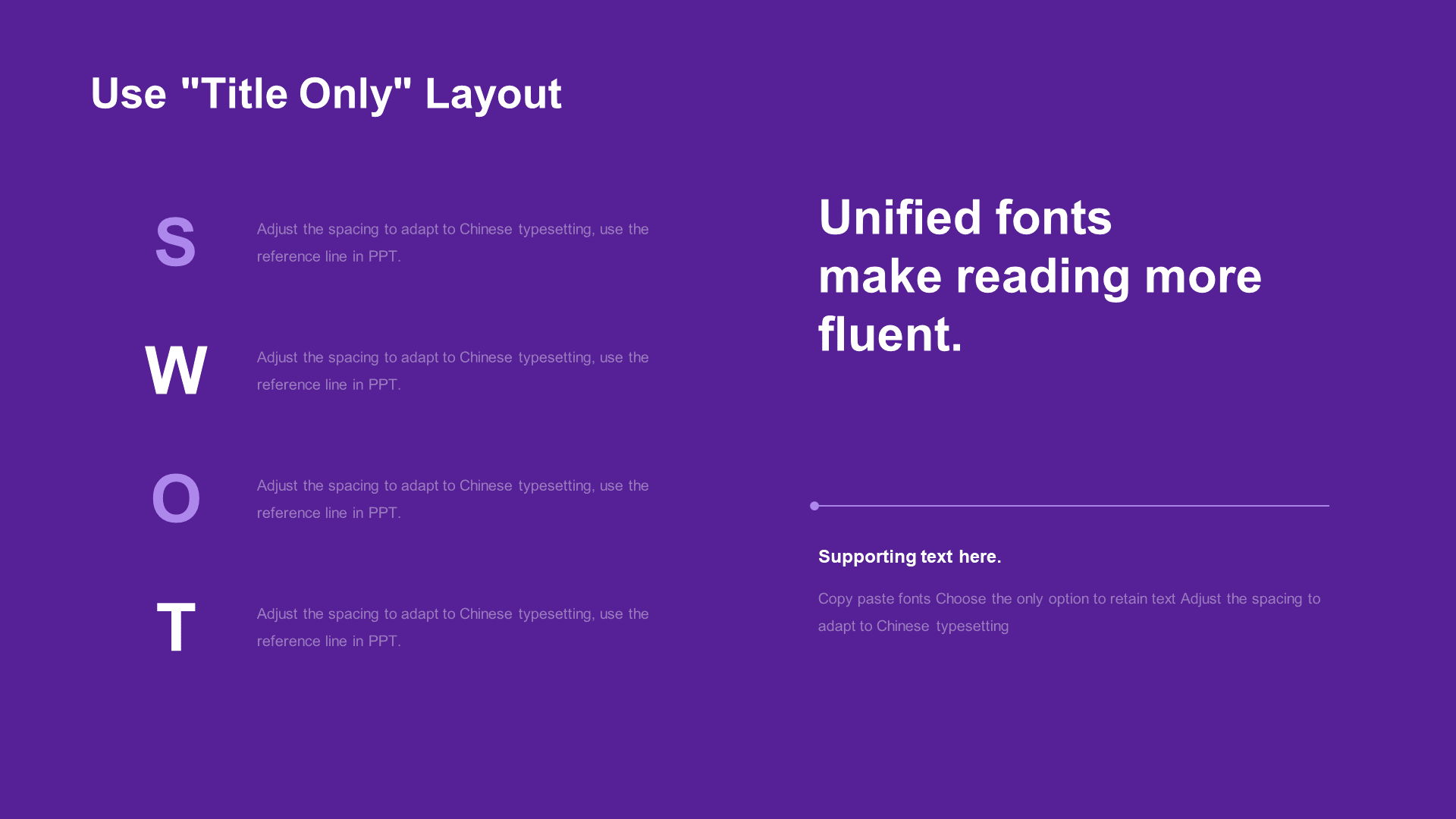Viewport: 1456px width, 819px height.
Task: Click the 'Unified fonts make reading more fluent.' heading
Action: click(1040, 275)
